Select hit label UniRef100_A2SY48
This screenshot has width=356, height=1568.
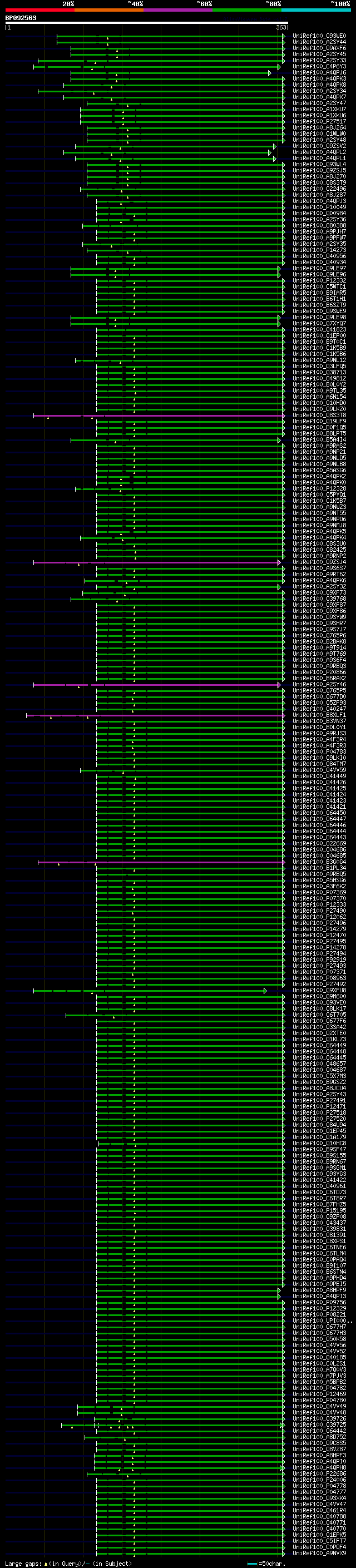click(319, 140)
